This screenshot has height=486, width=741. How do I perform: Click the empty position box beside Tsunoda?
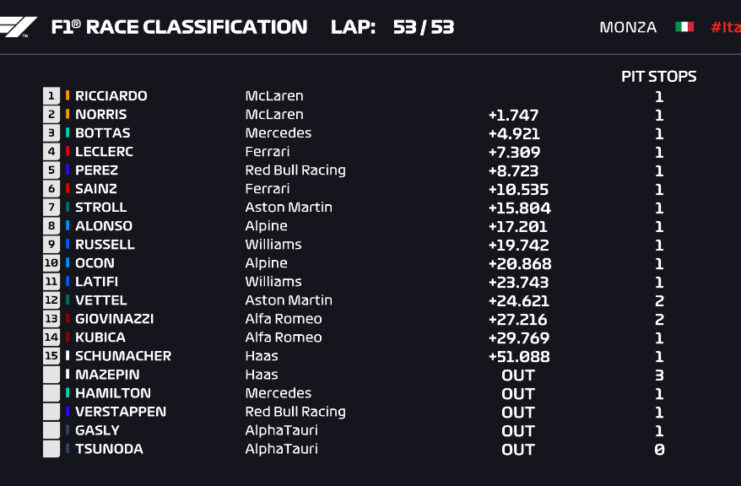click(51, 449)
